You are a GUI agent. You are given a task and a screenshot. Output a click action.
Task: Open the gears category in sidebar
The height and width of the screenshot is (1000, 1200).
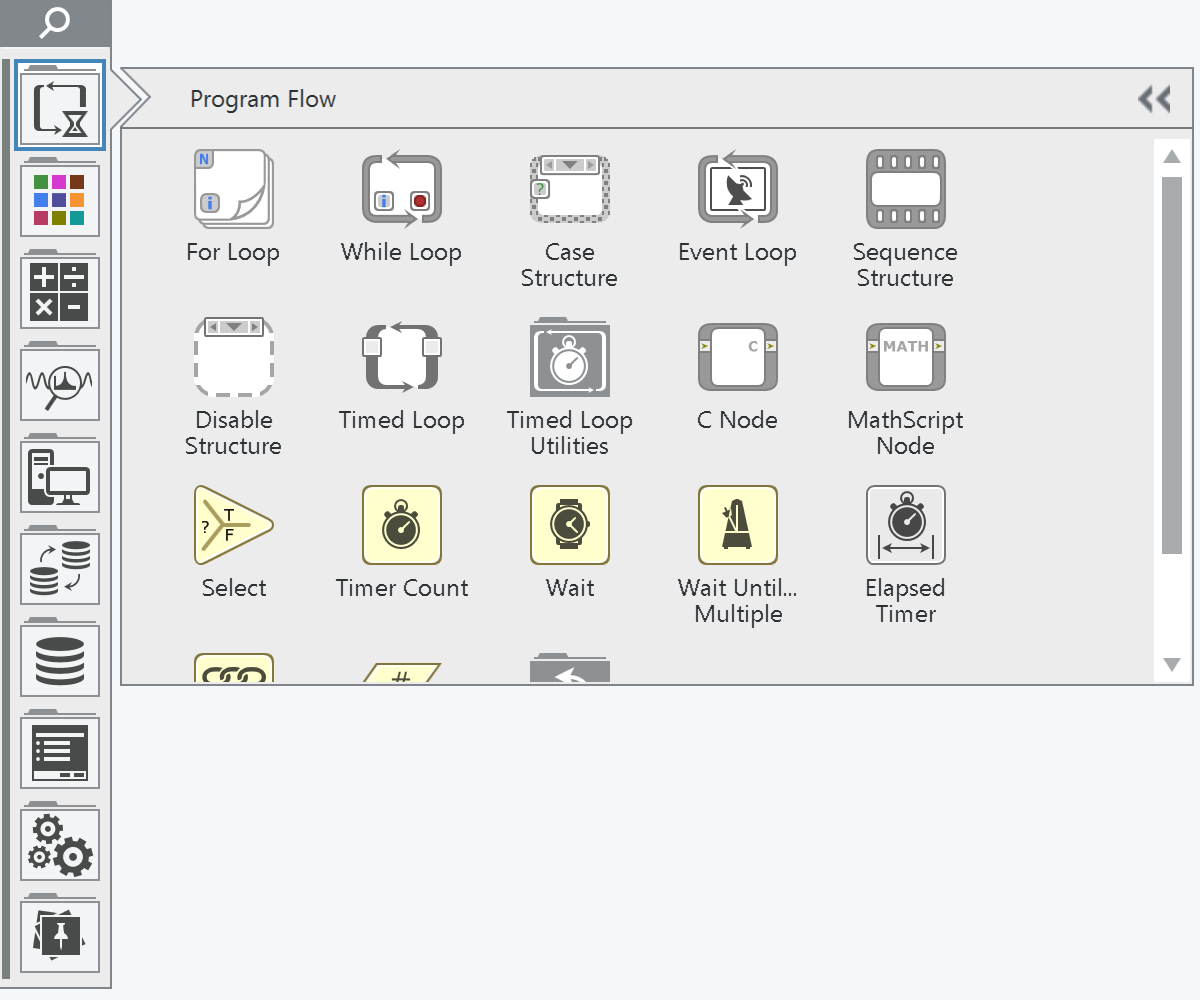60,844
